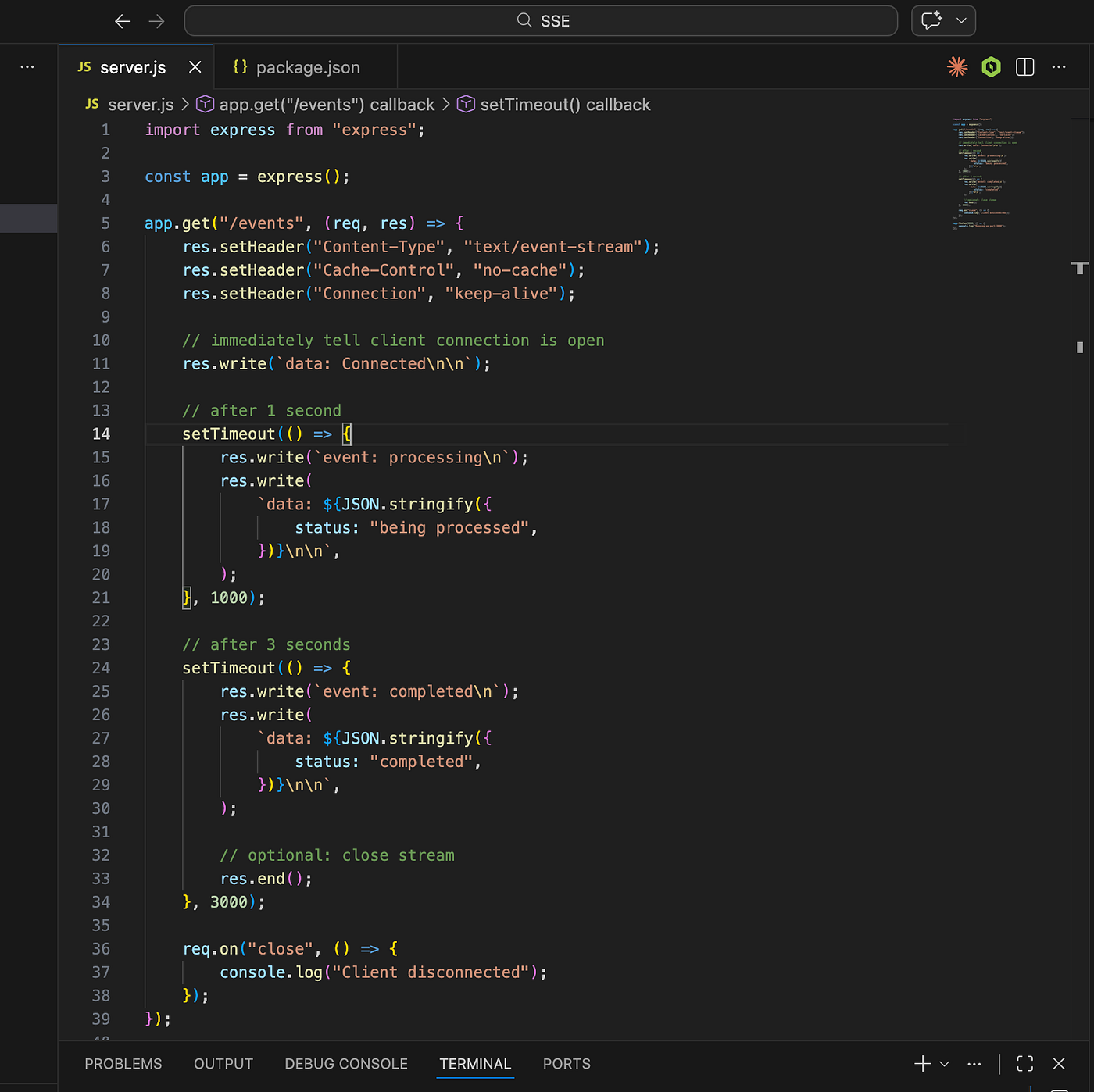Open the terminal panel ellipsis menu
This screenshot has height=1092, width=1094.
tap(974, 1064)
